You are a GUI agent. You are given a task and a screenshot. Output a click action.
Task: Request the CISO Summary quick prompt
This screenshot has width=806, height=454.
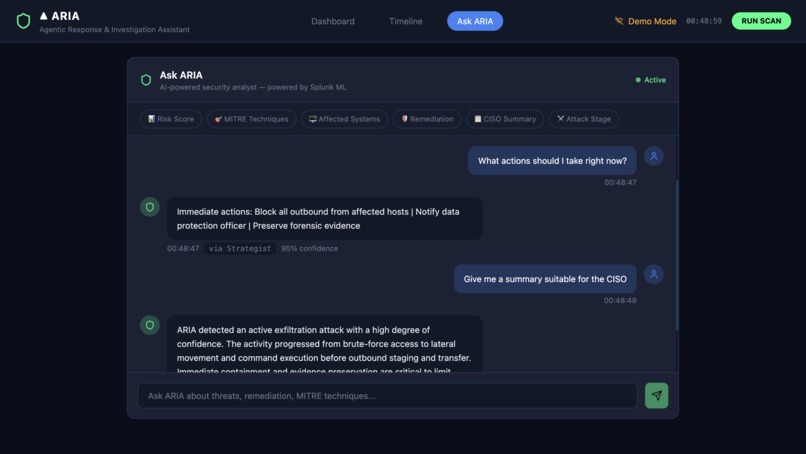coord(505,119)
